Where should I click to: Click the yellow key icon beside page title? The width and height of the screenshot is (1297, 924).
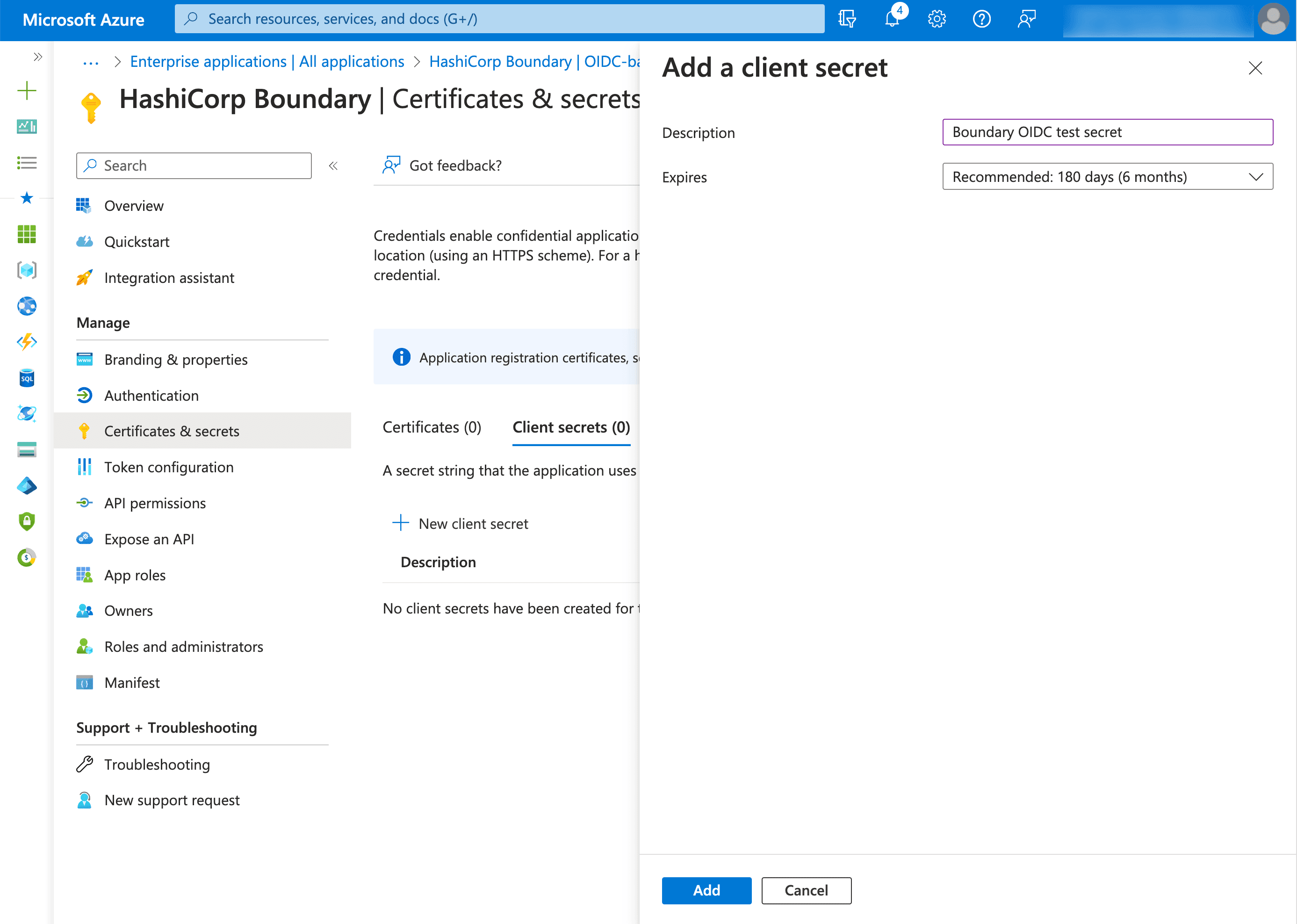91,107
